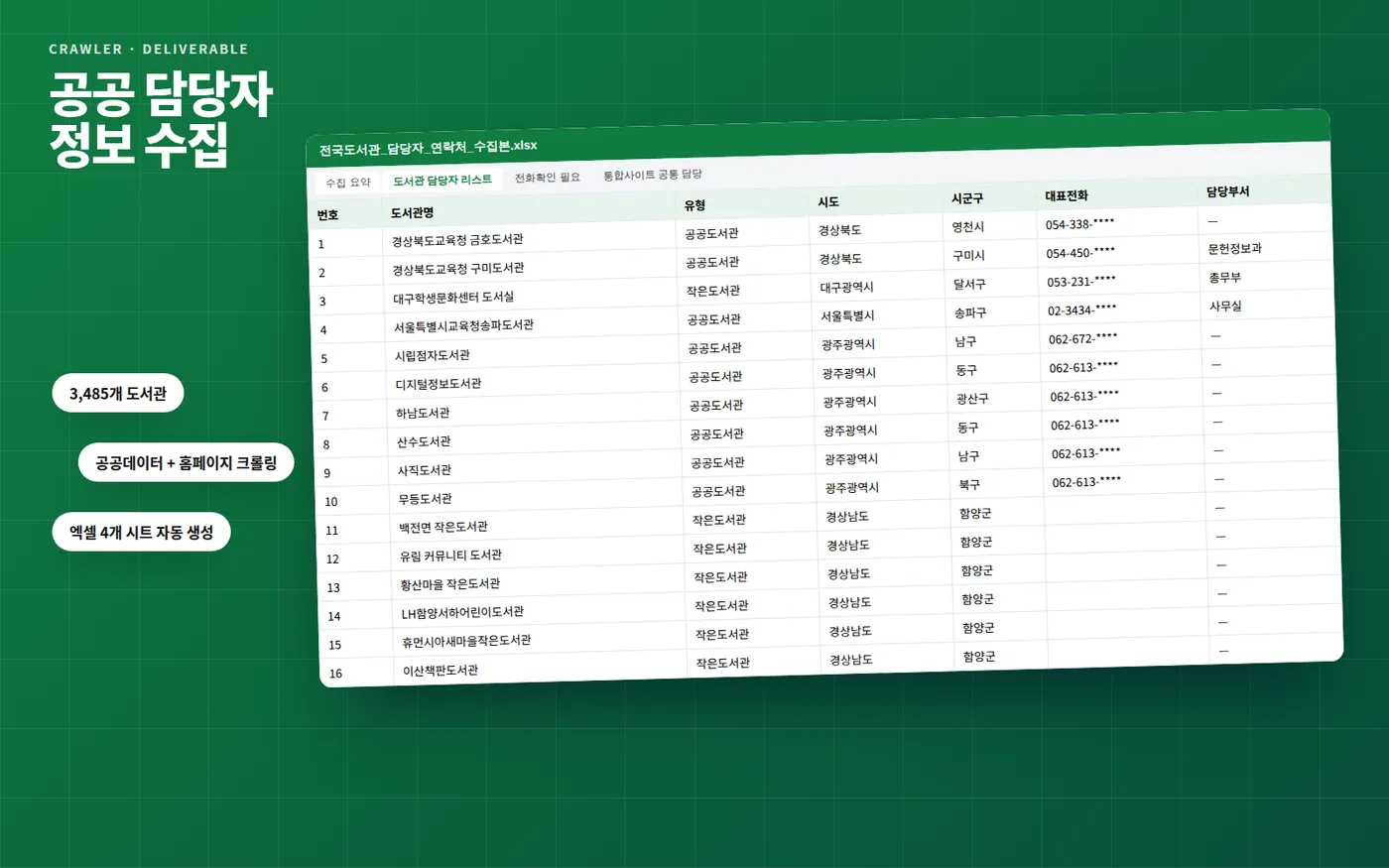The height and width of the screenshot is (868, 1389).
Task: Click the 사무실 department cell
Action: pos(1226,307)
